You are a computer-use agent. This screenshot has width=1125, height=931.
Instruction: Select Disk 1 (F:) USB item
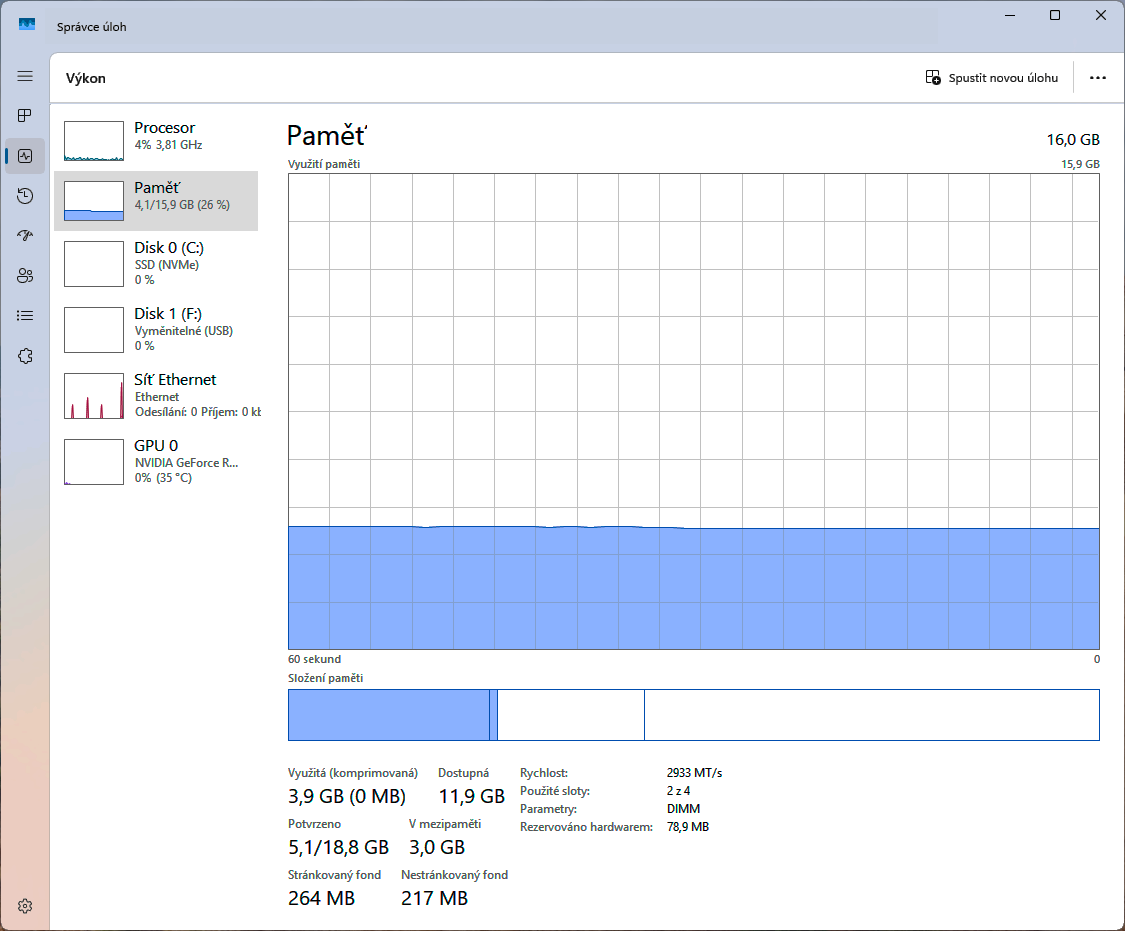tap(156, 329)
